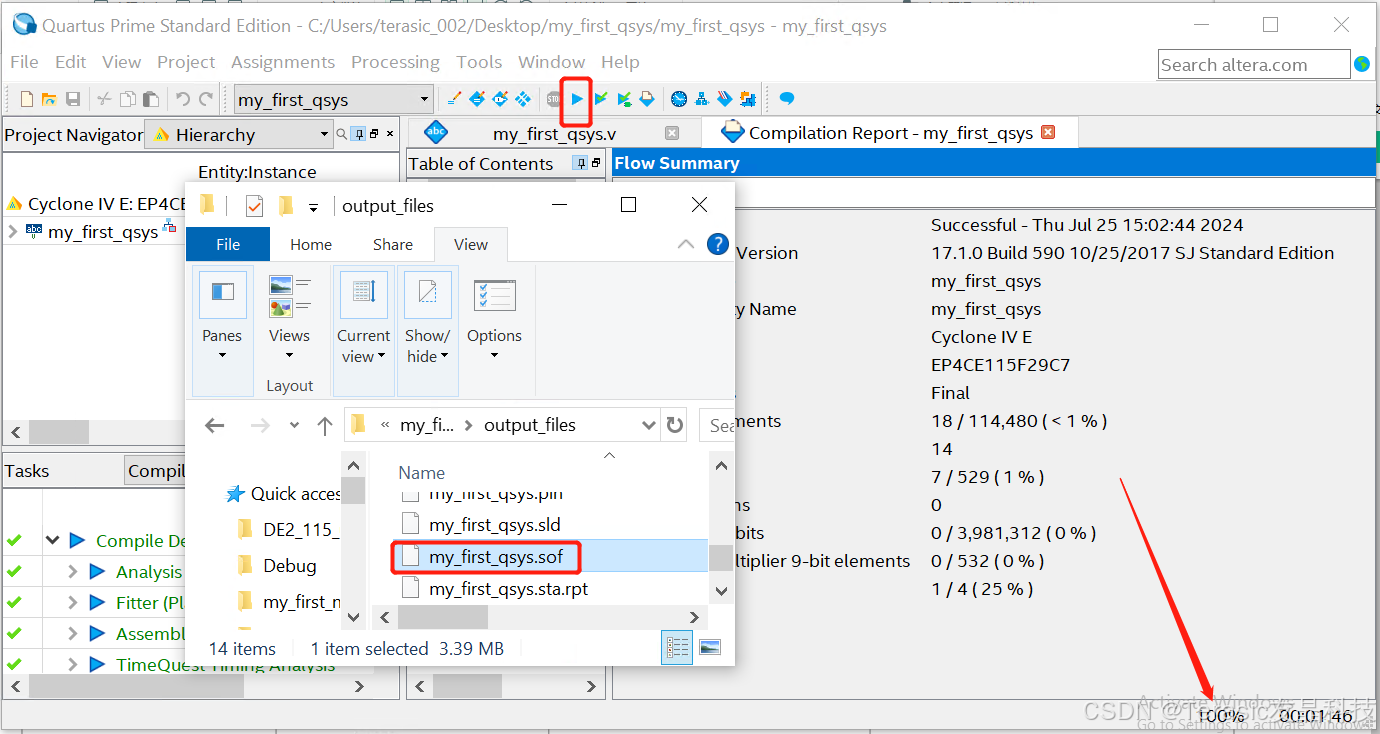Open the Programmer toolbar icon
The image size is (1380, 734).
click(x=725, y=99)
